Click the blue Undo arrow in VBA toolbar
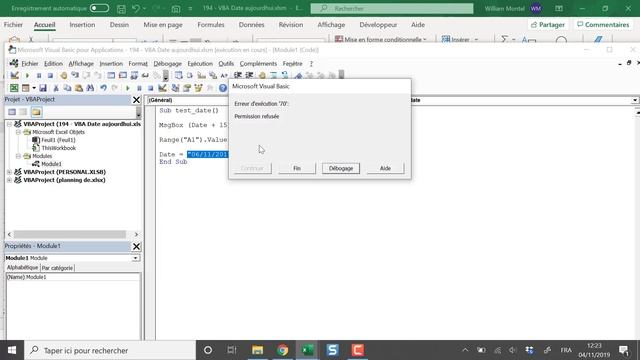 point(103,88)
